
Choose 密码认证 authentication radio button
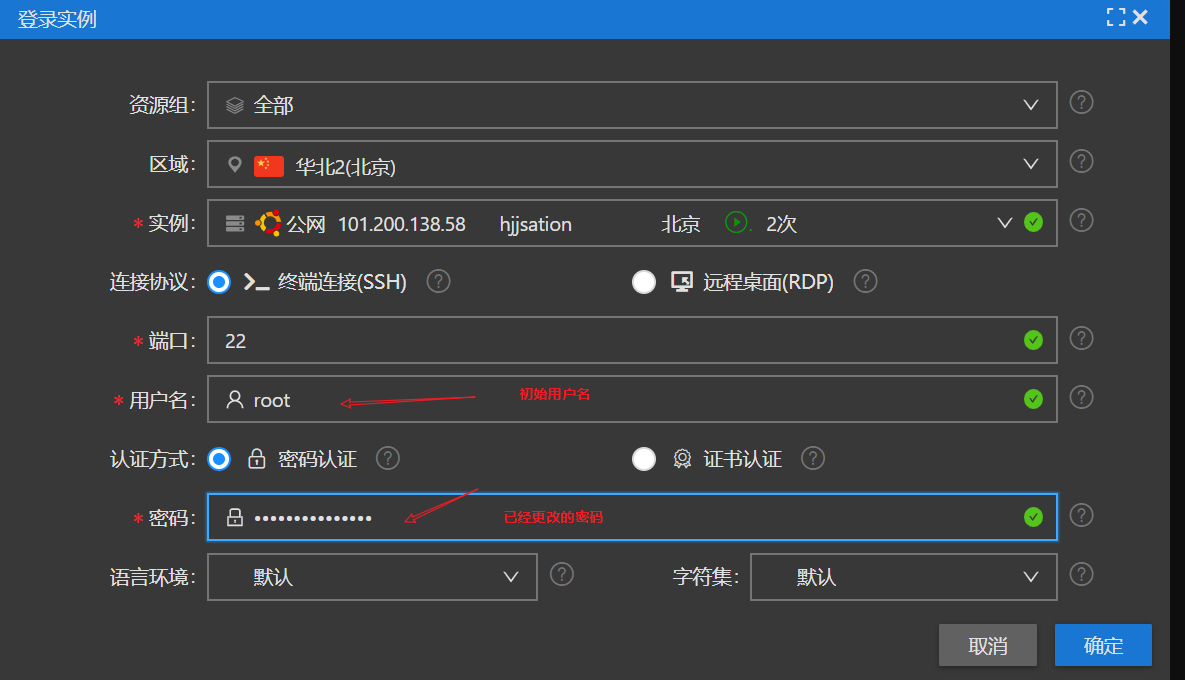(x=219, y=459)
